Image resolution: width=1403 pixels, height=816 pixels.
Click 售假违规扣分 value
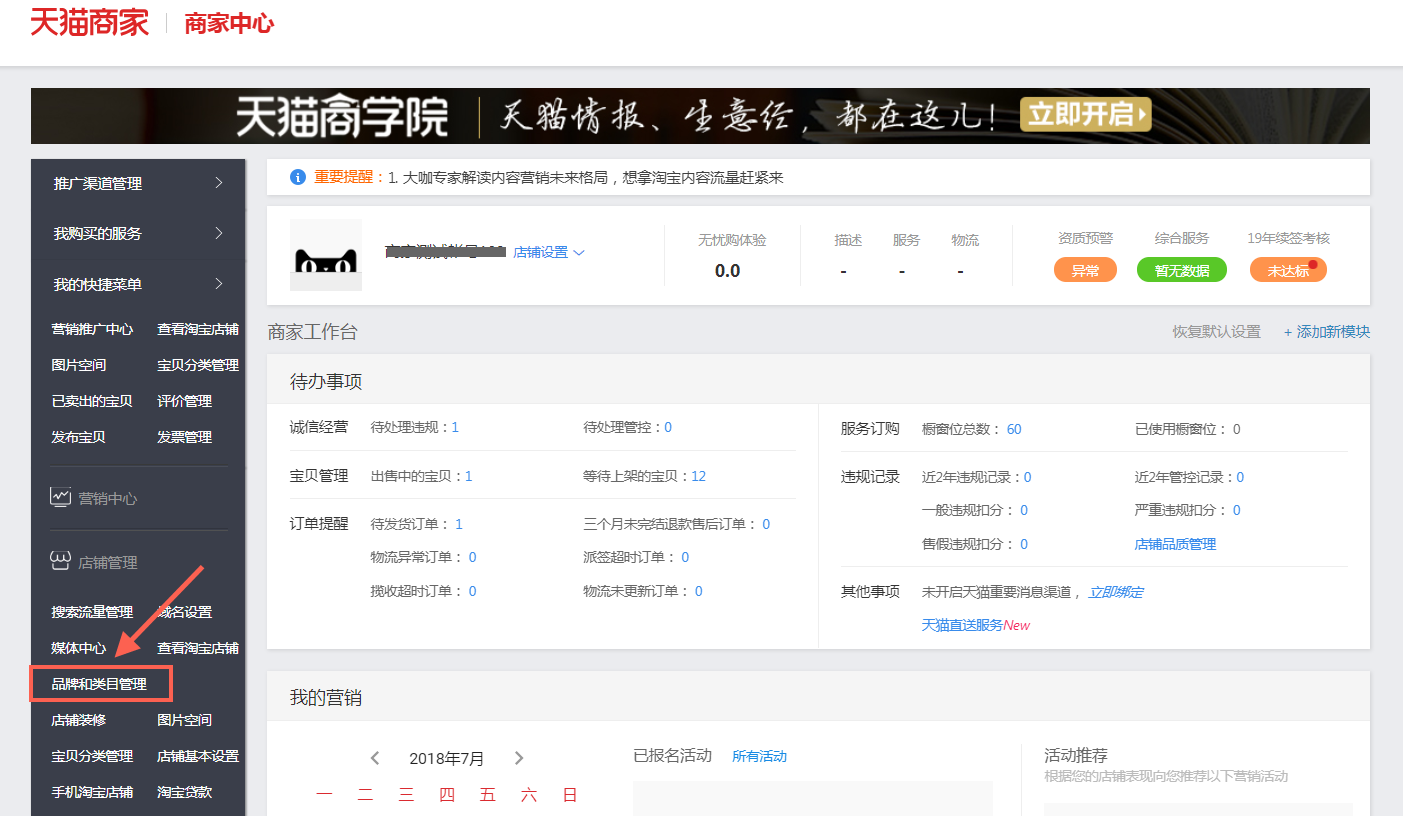click(x=1023, y=544)
